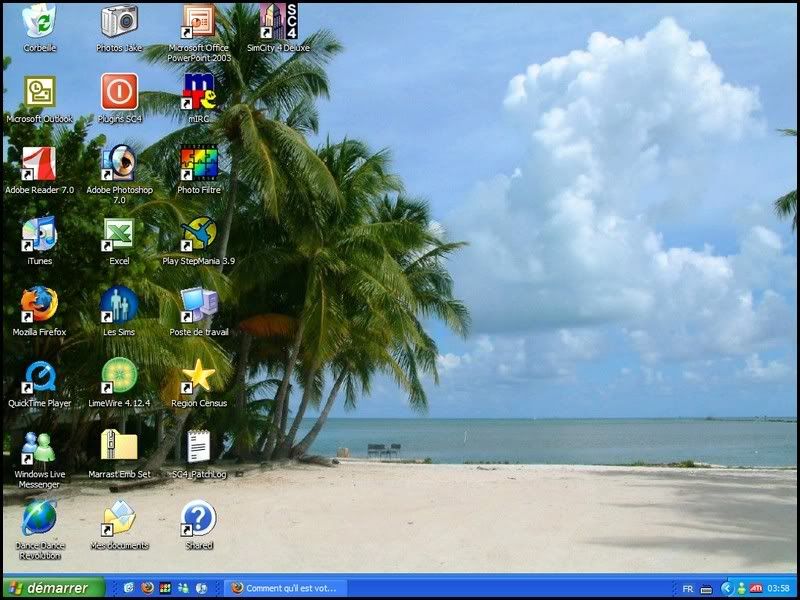
Task: Open the Corbeille recycle bin
Action: coord(38,20)
